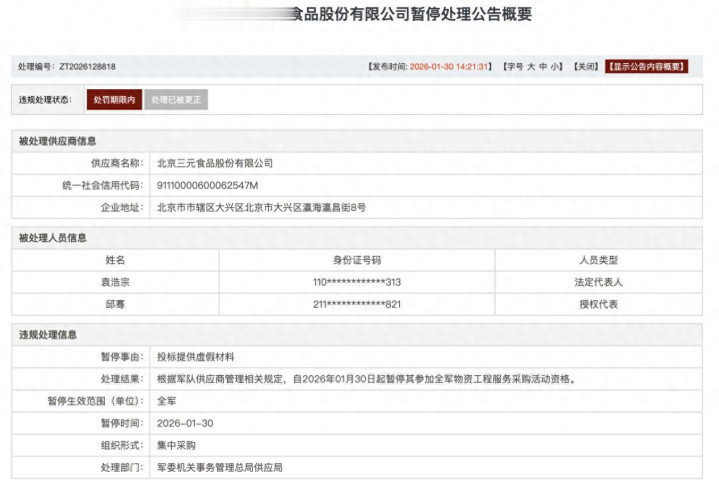
Task: Set font size to 大
Action: point(531,66)
